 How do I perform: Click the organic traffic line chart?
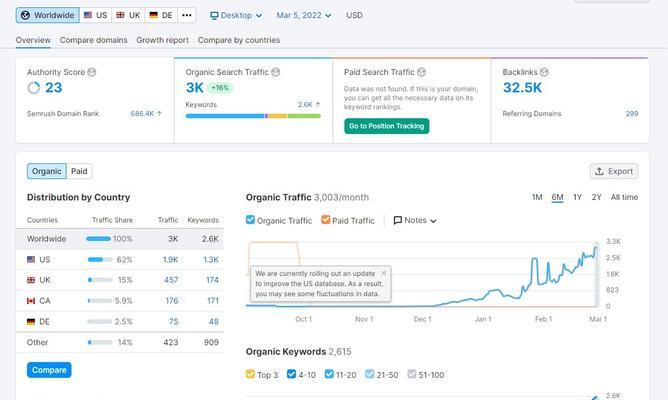422,274
